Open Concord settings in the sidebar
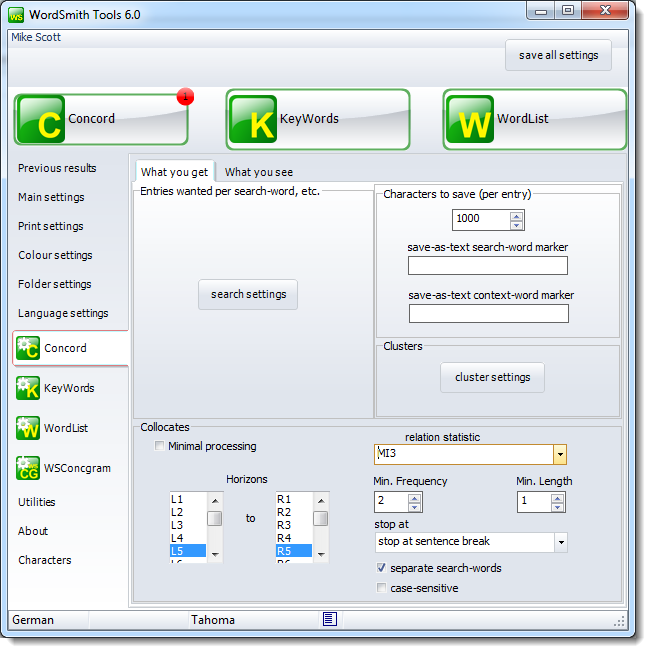The width and height of the screenshot is (651, 653). [x=66, y=348]
